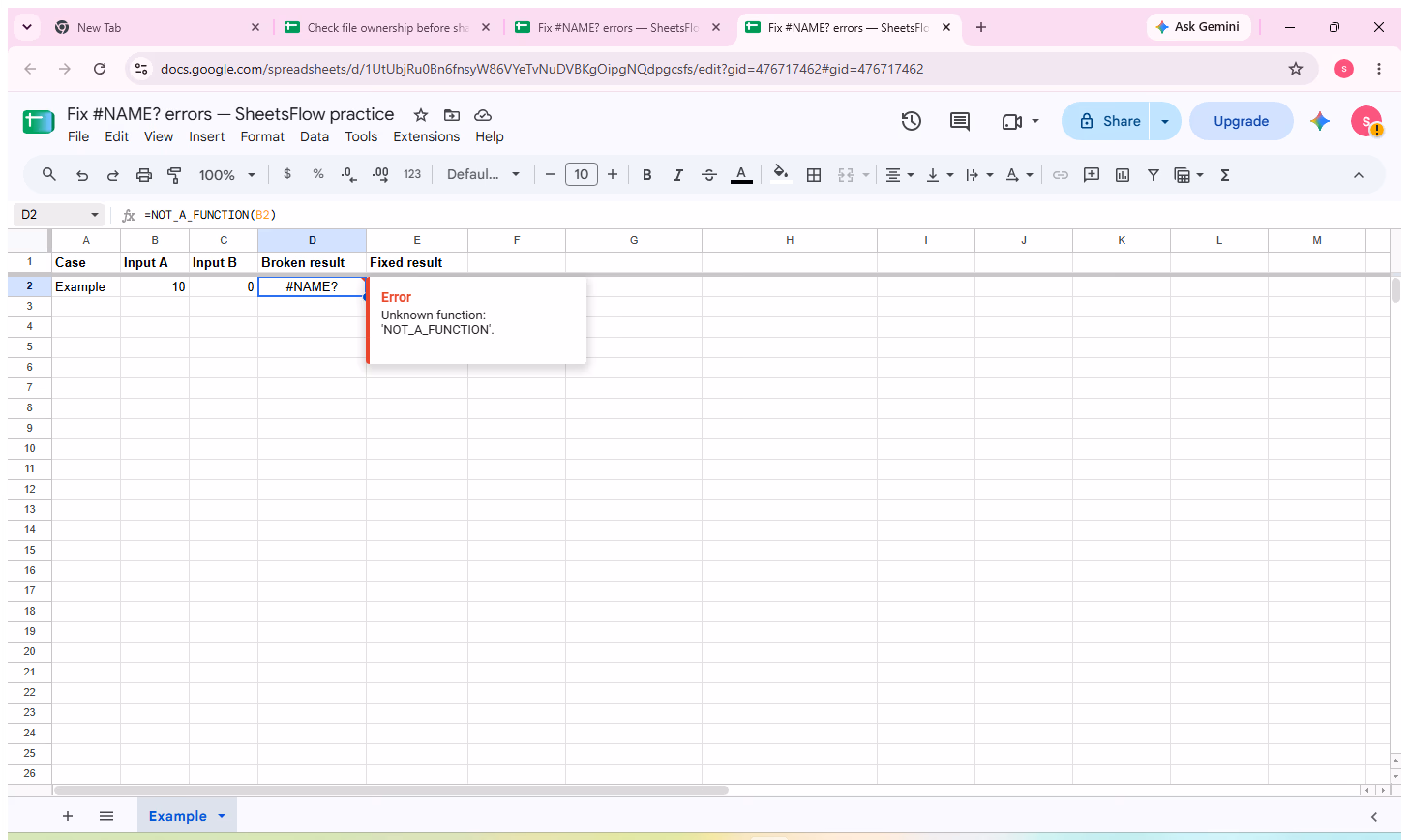Viewport: 1409px width, 840px height.
Task: Open the Data menu
Action: 315,136
